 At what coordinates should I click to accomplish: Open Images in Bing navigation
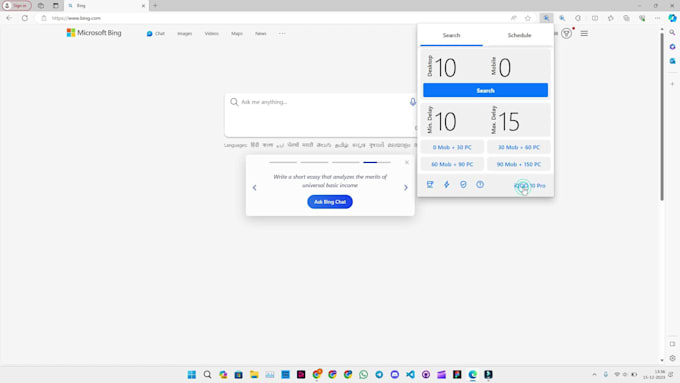tap(184, 33)
